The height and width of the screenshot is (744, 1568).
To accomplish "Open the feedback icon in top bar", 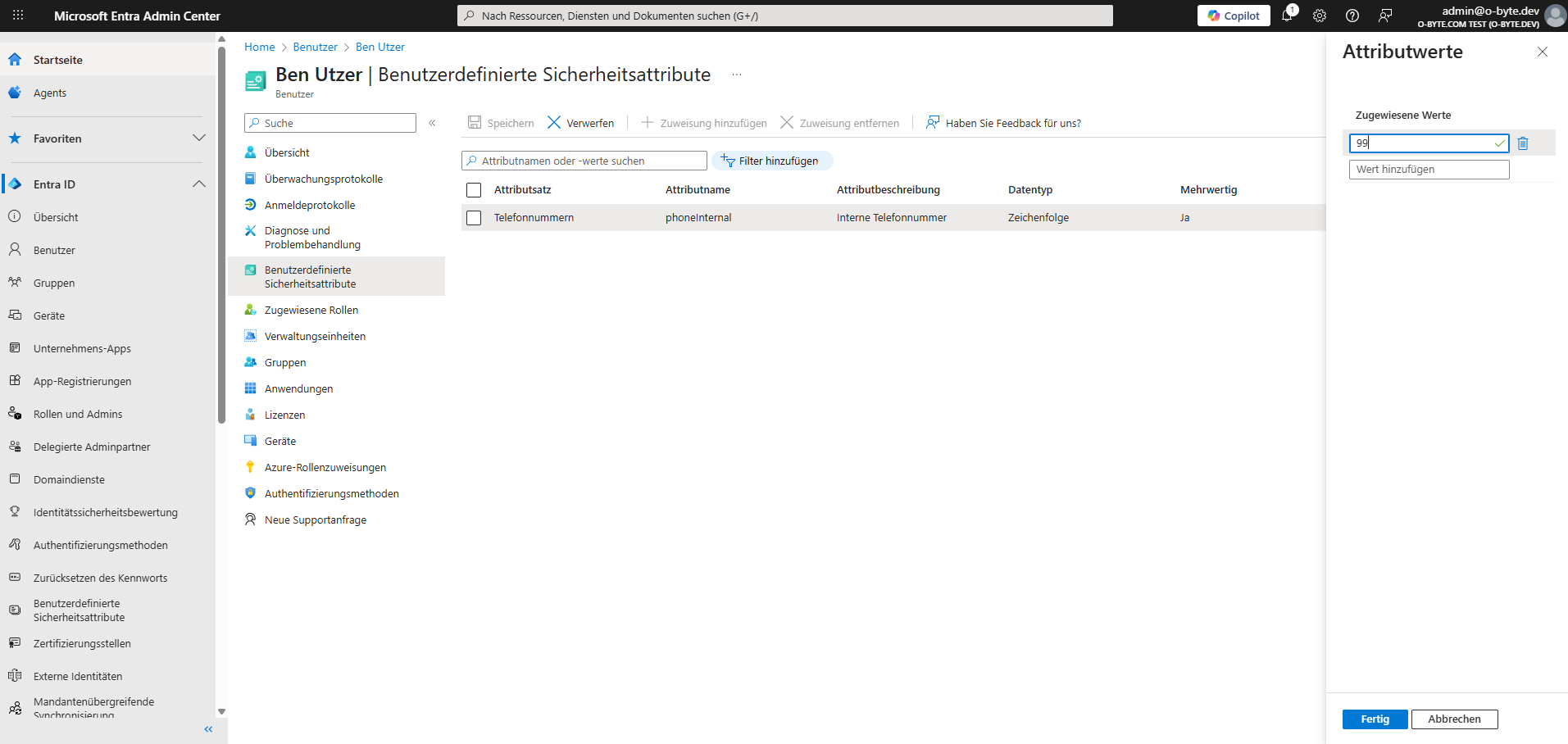I will click(x=1385, y=16).
